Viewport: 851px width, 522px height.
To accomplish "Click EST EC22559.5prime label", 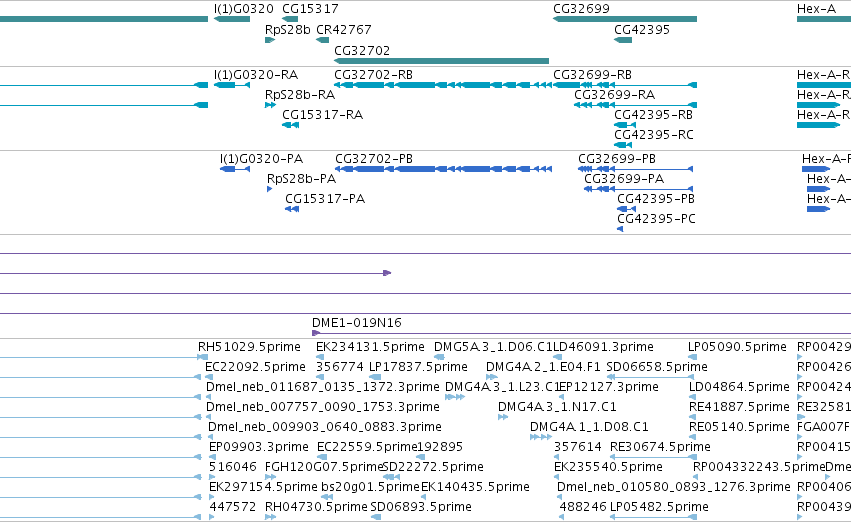I will point(367,447).
